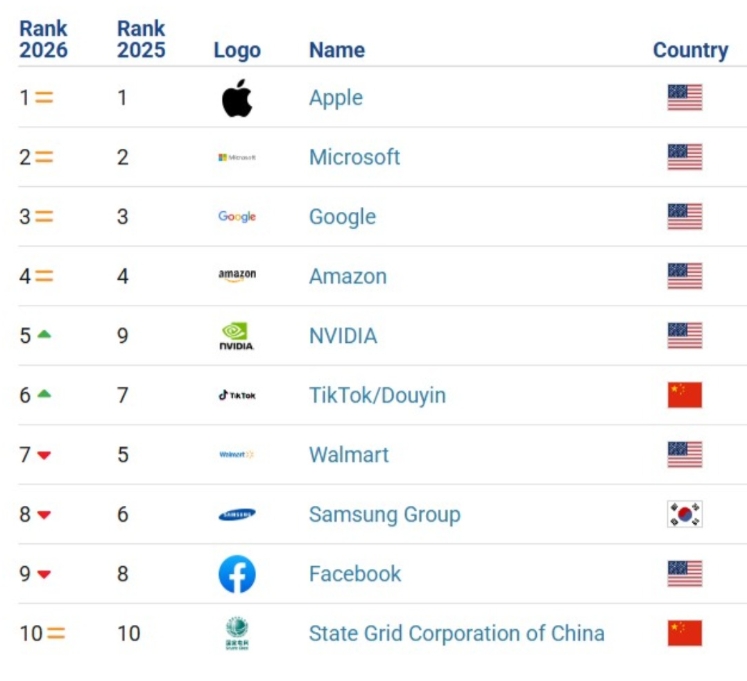Click the Amazon logo

point(237,276)
